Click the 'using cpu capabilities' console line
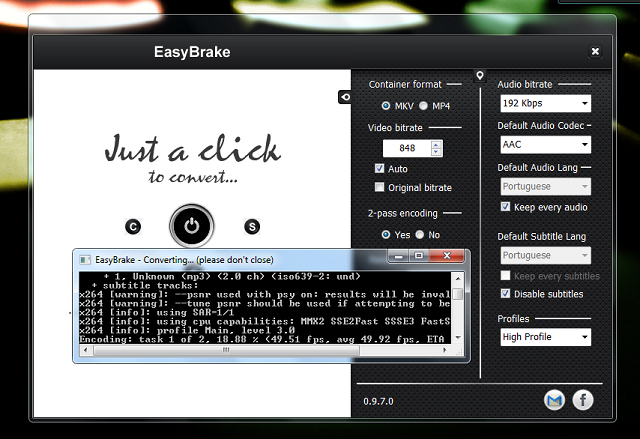The width and height of the screenshot is (640, 439). click(x=264, y=321)
